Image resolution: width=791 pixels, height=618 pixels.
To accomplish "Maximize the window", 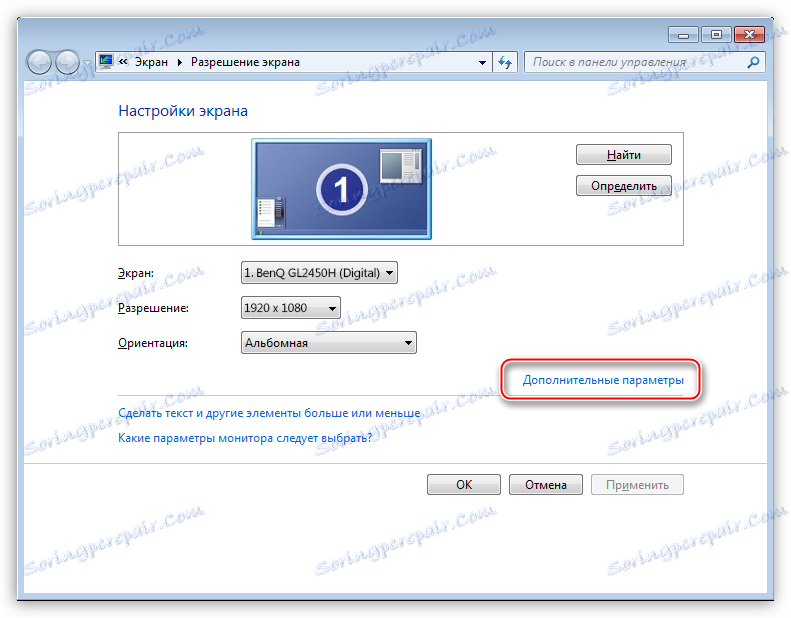I will point(716,35).
